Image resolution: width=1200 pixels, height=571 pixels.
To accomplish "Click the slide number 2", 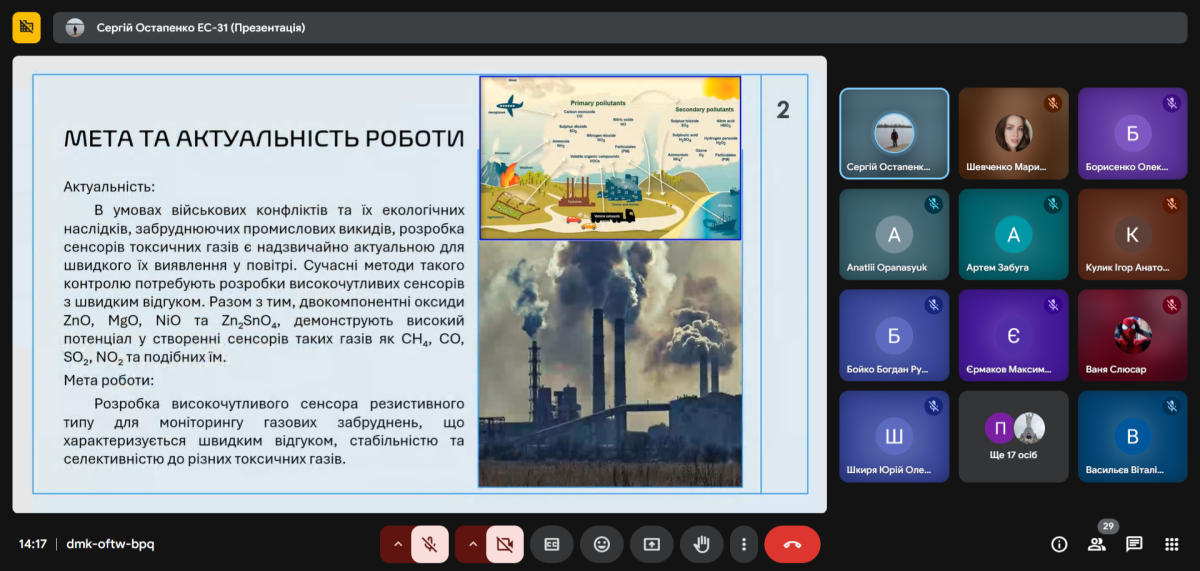I will pos(783,110).
